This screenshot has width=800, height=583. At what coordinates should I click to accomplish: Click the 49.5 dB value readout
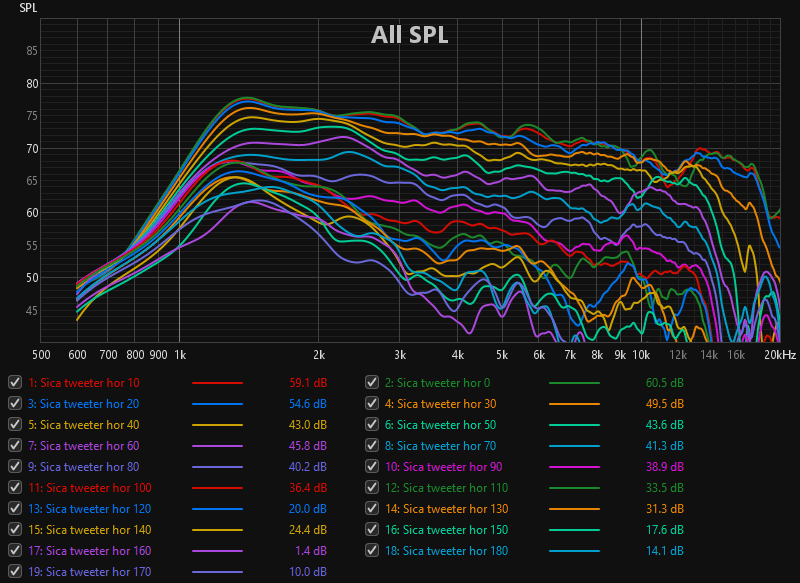[x=664, y=403]
